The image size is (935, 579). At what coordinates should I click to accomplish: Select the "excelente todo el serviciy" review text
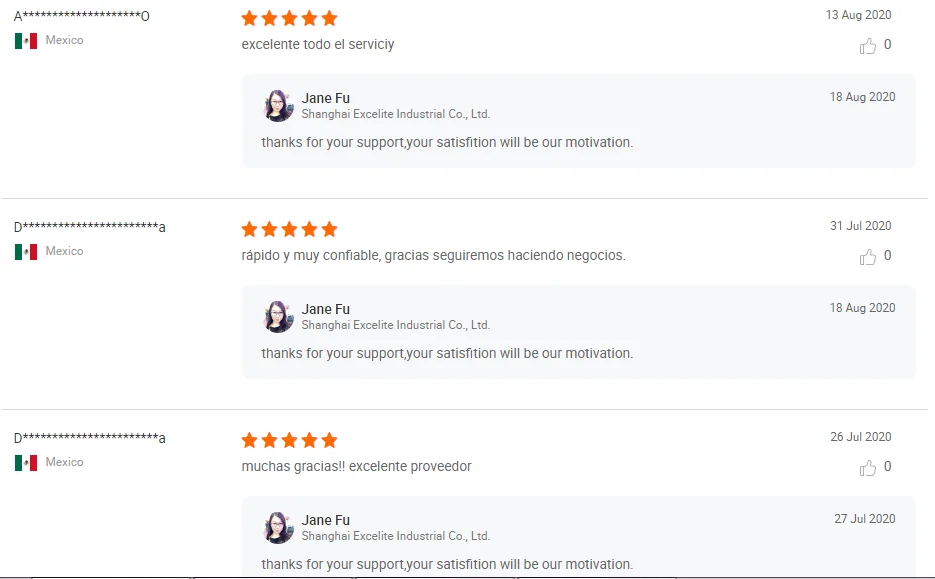click(318, 44)
